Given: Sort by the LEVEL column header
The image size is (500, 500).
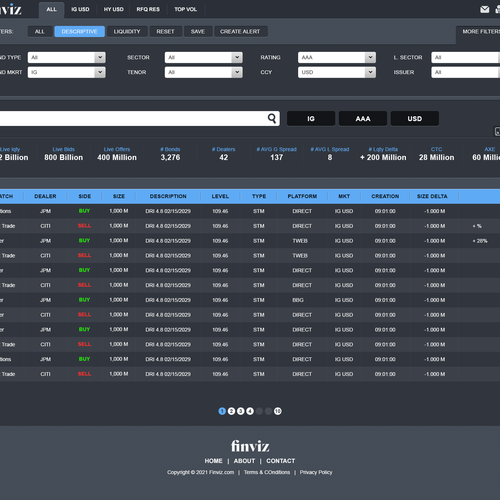Looking at the screenshot, I should coord(220,196).
